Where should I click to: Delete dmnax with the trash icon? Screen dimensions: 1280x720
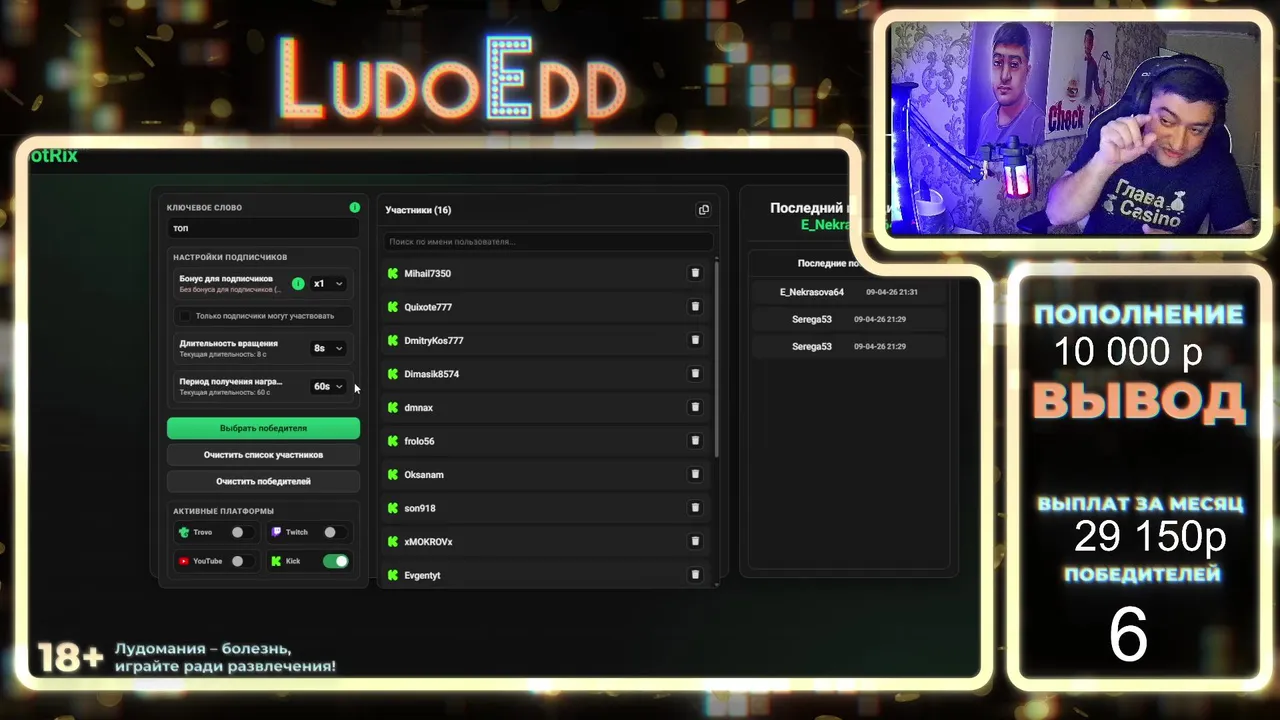(x=695, y=407)
